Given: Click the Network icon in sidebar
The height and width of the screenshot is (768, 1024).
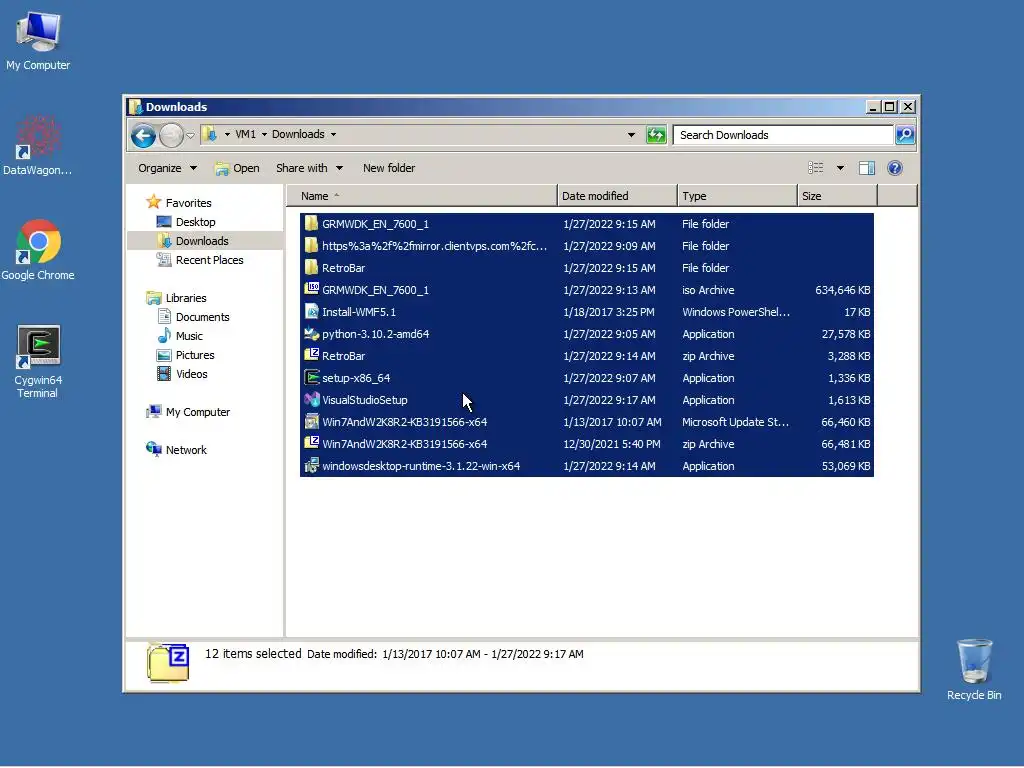Looking at the screenshot, I should (x=153, y=449).
